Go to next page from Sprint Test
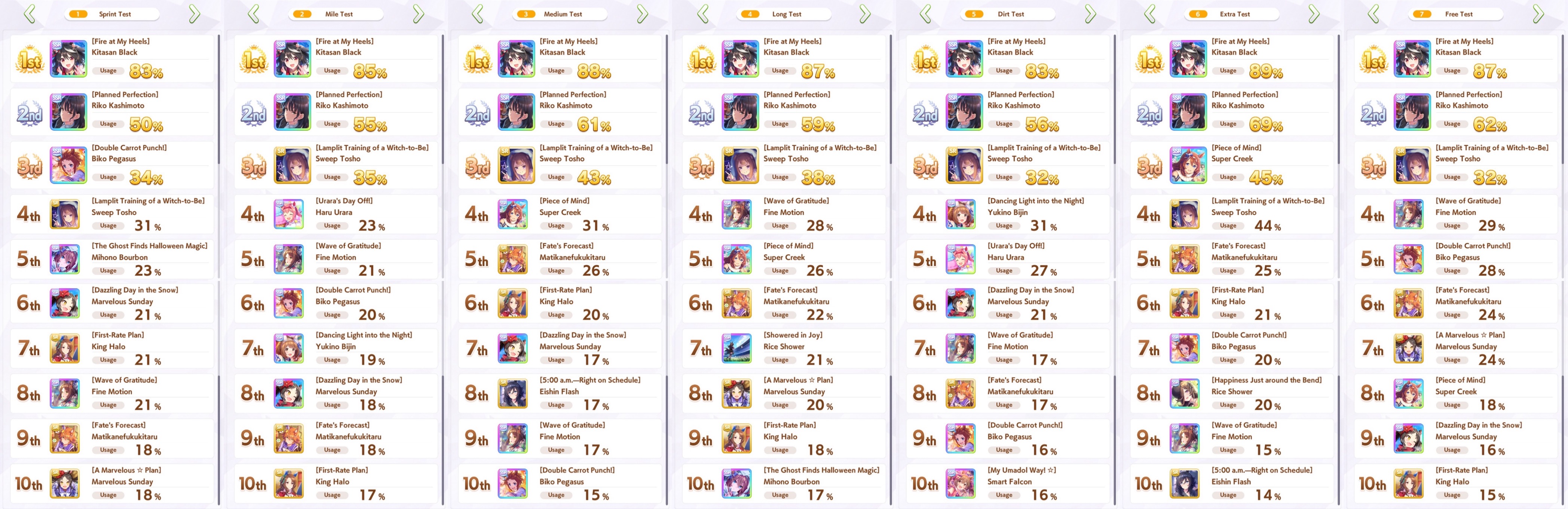 click(194, 14)
